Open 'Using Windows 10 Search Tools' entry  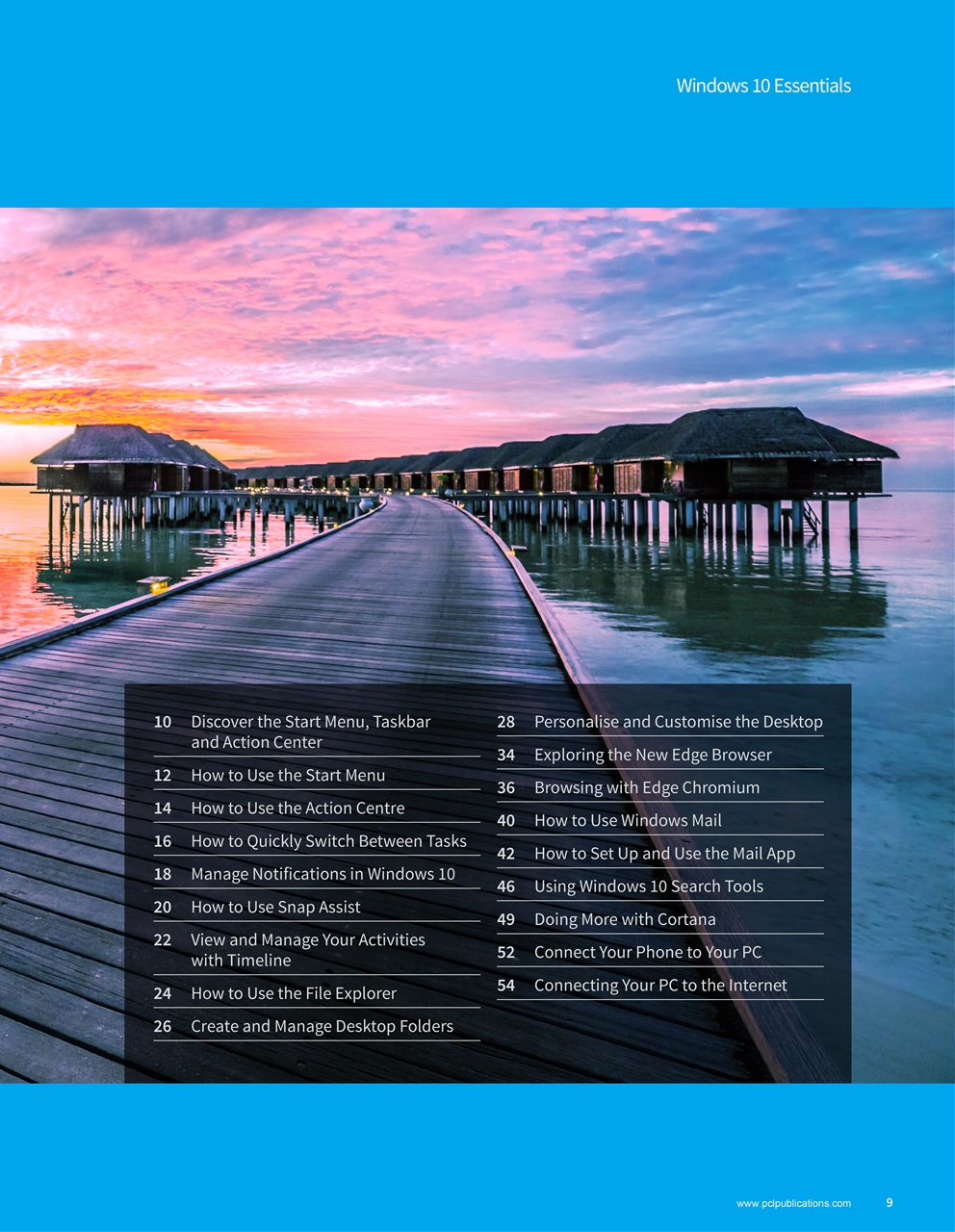[649, 885]
